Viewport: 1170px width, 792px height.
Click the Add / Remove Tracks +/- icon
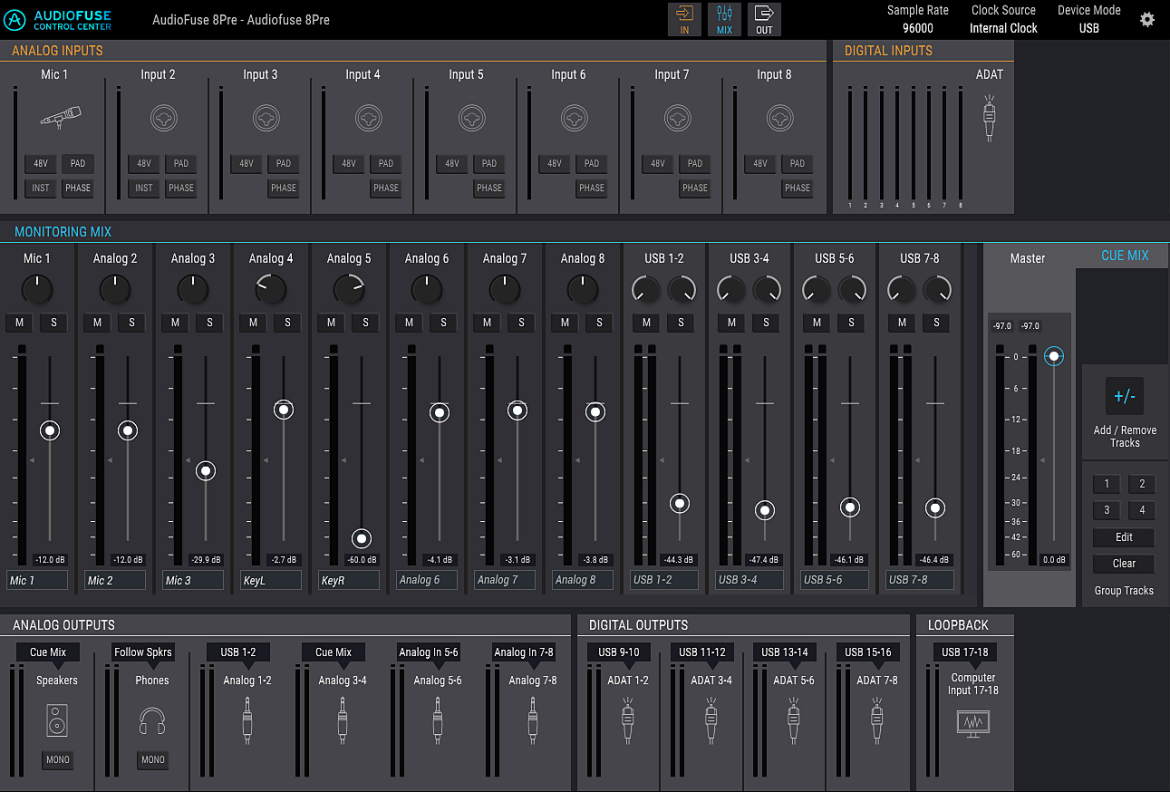pyautogui.click(x=1124, y=396)
